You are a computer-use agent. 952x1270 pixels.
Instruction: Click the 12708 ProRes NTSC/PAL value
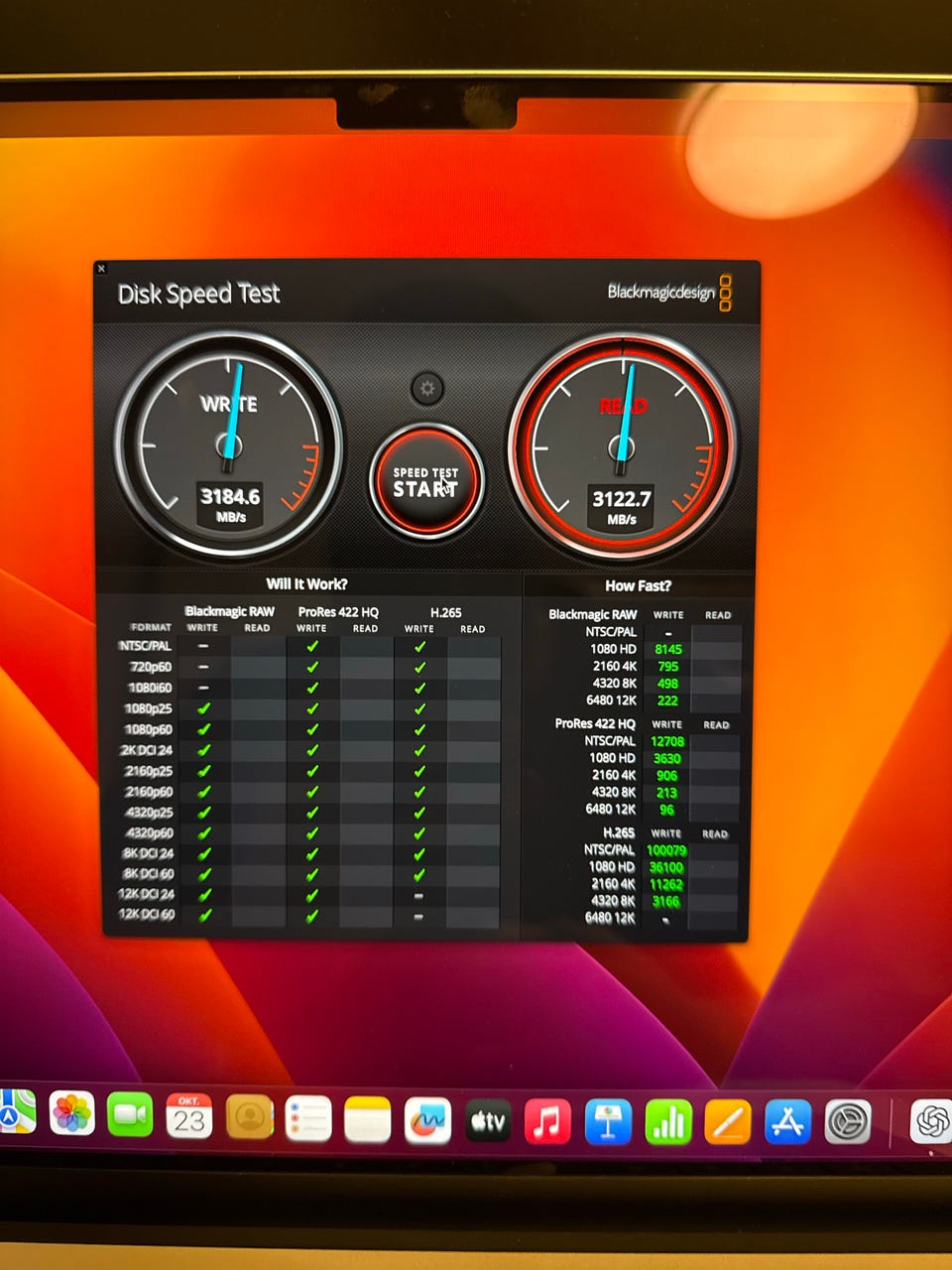pos(667,741)
